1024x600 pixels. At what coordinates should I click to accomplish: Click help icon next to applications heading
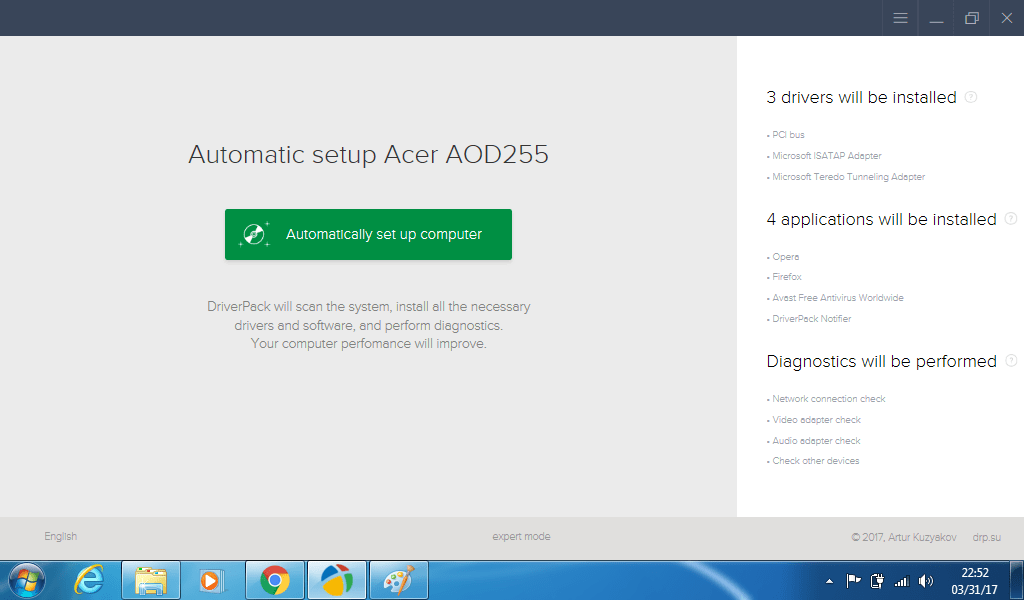(1011, 219)
